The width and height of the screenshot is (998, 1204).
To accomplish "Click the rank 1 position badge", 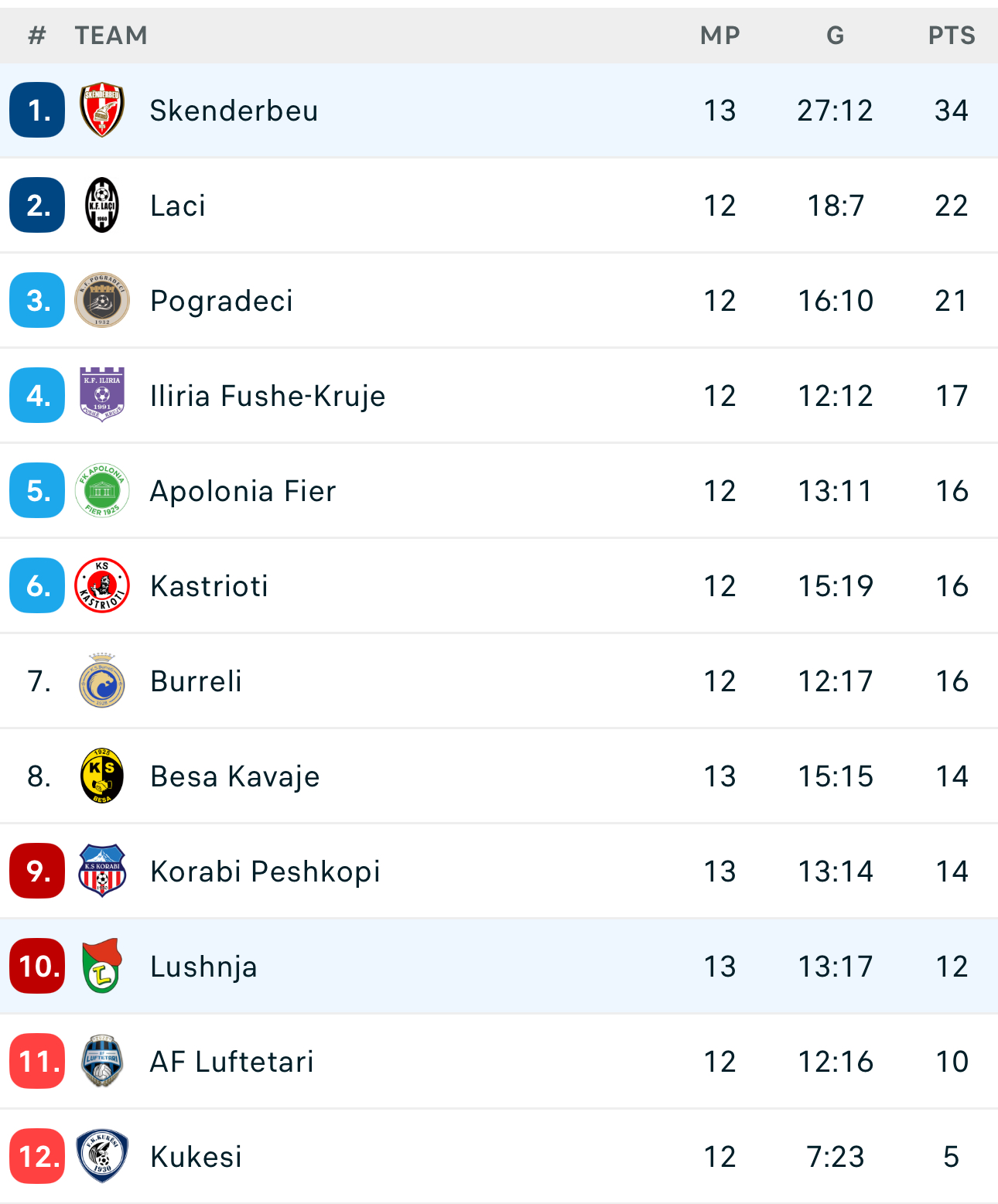I will pyautogui.click(x=37, y=110).
